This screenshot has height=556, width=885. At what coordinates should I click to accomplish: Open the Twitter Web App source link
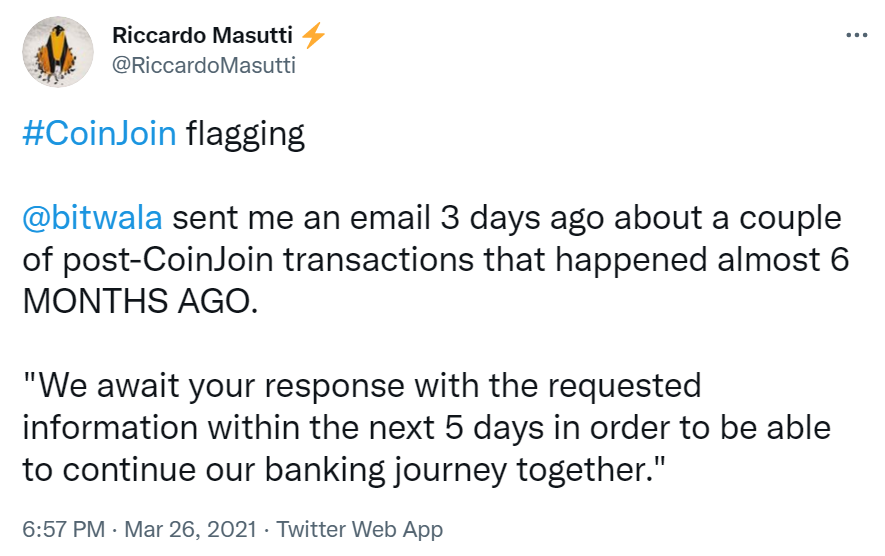pos(359,529)
